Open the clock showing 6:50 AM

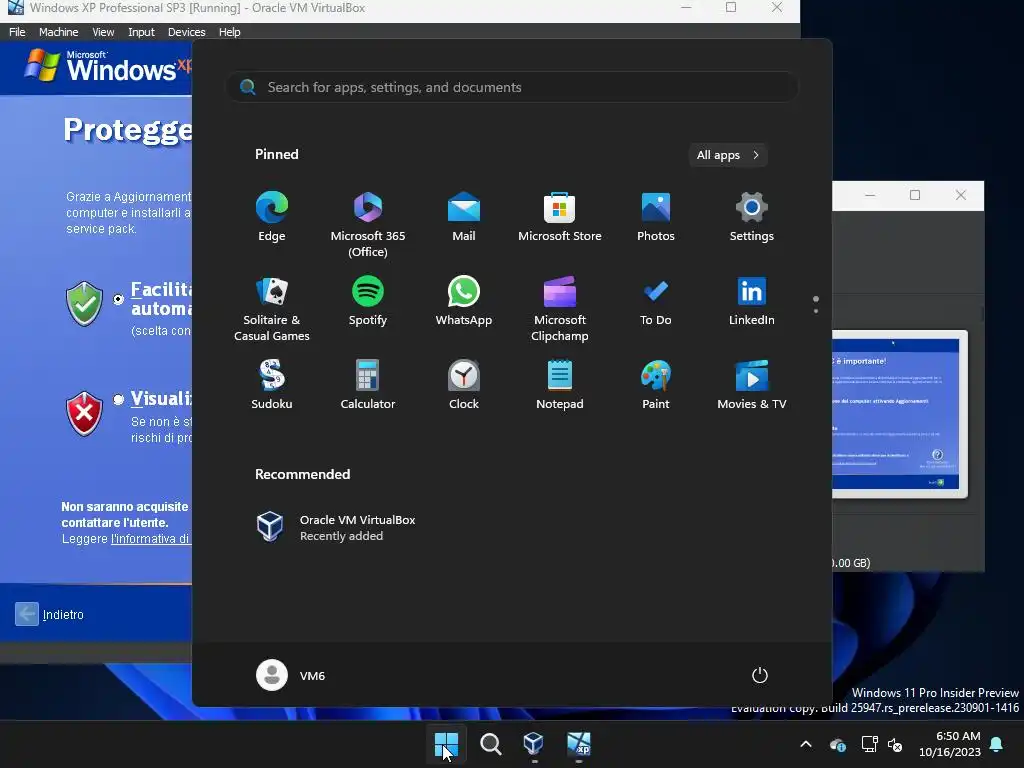(x=950, y=744)
